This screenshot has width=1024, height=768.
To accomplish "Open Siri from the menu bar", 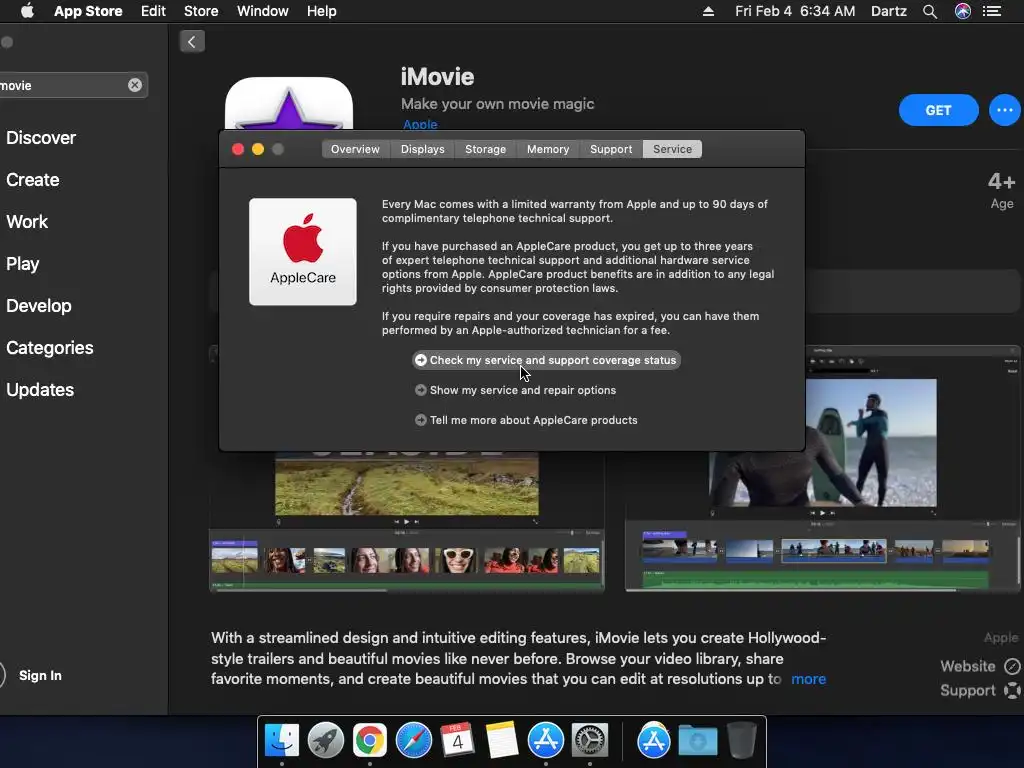I will click(x=963, y=11).
